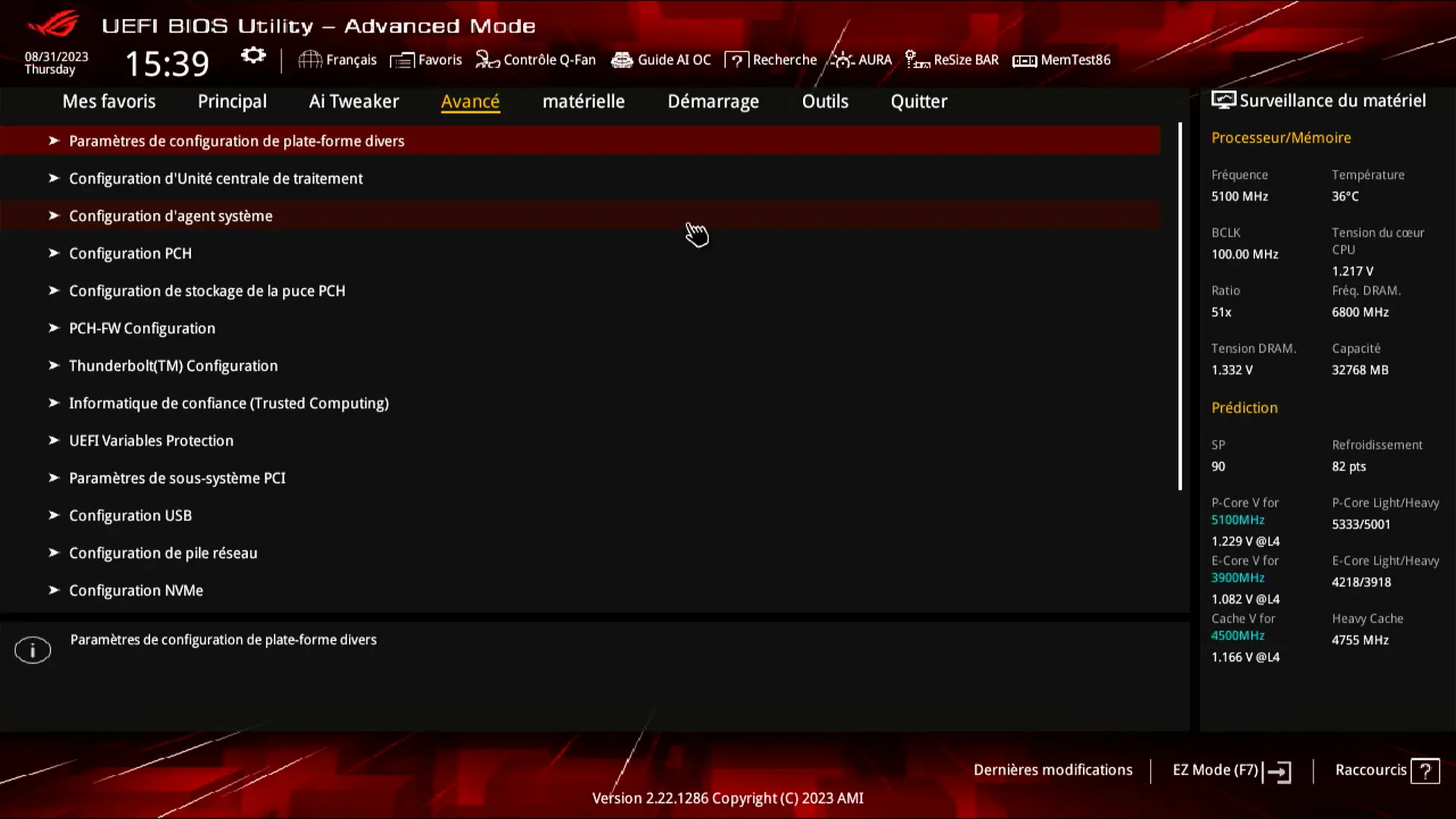The height and width of the screenshot is (819, 1456).
Task: Click the Raccourcis question mark box
Action: coord(1426,771)
